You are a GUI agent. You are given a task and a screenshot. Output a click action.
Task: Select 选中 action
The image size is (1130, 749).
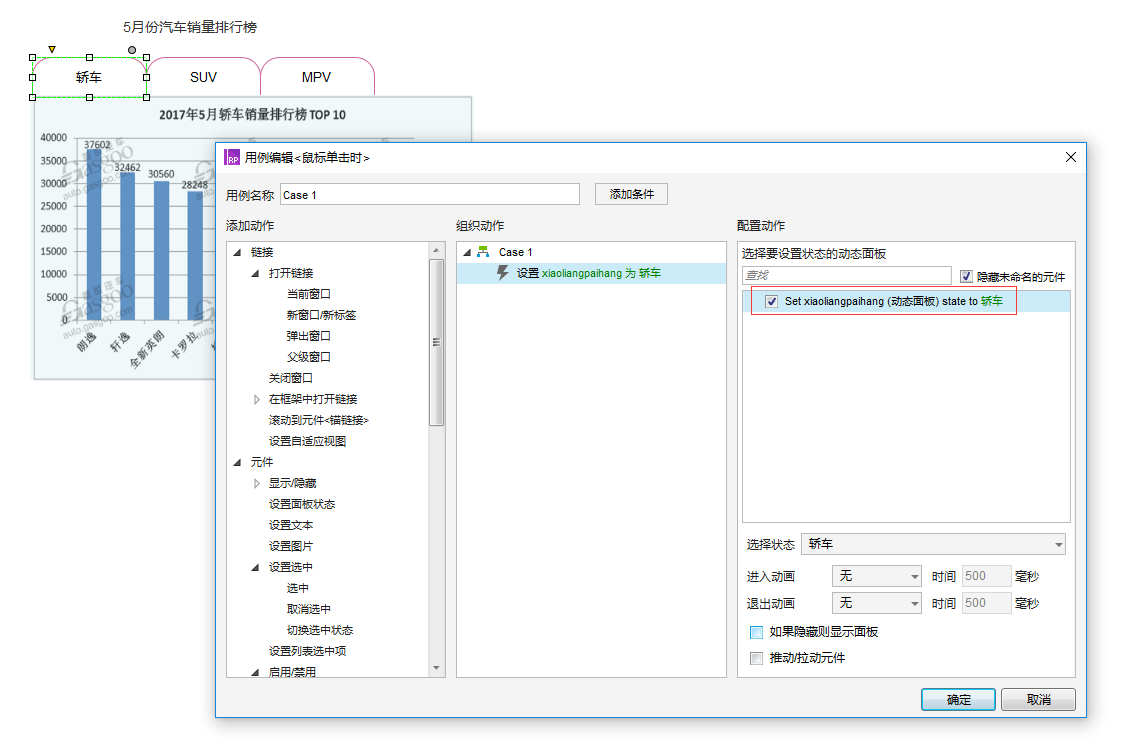298,588
